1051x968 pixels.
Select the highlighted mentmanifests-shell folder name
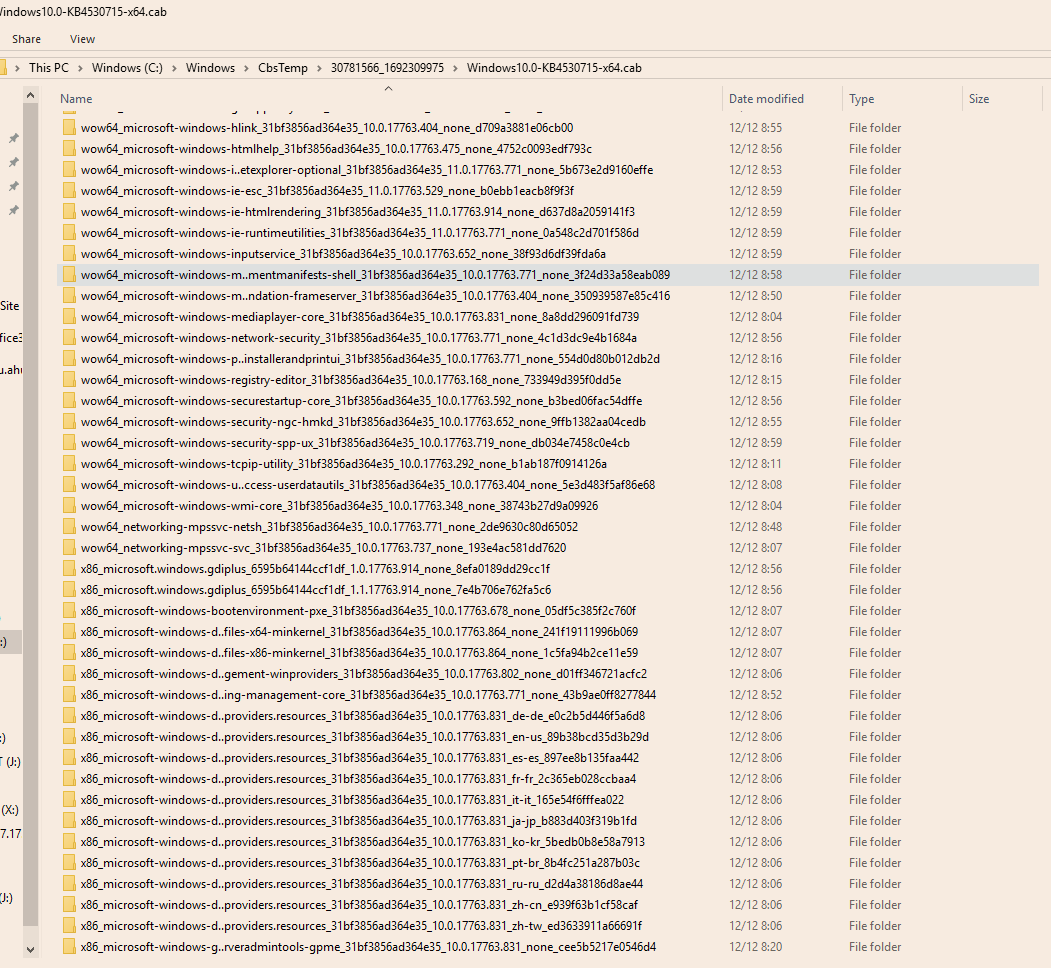(375, 275)
